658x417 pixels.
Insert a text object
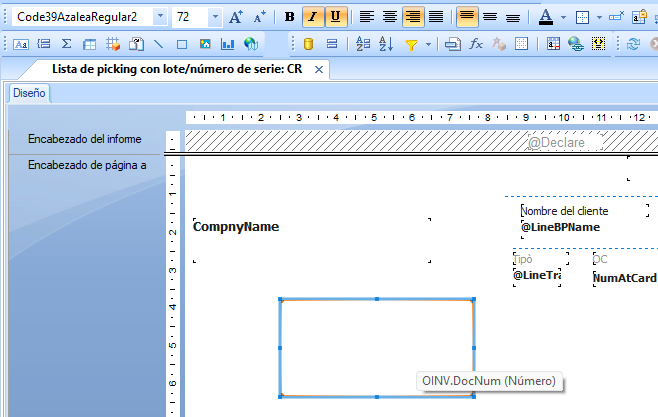pos(21,44)
